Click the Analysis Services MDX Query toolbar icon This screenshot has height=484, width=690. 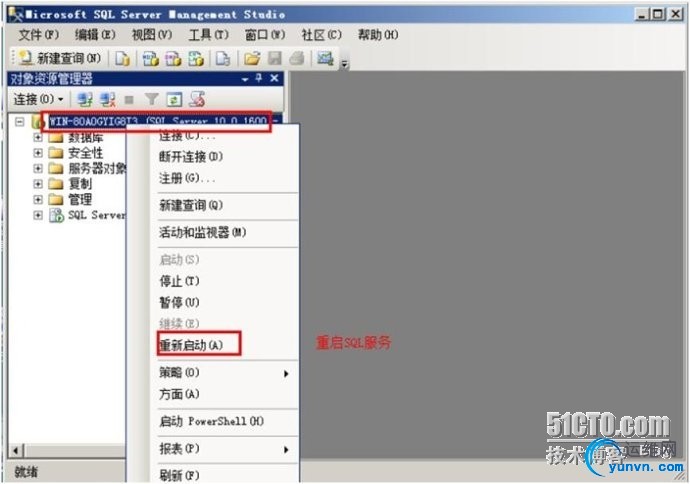[x=150, y=58]
